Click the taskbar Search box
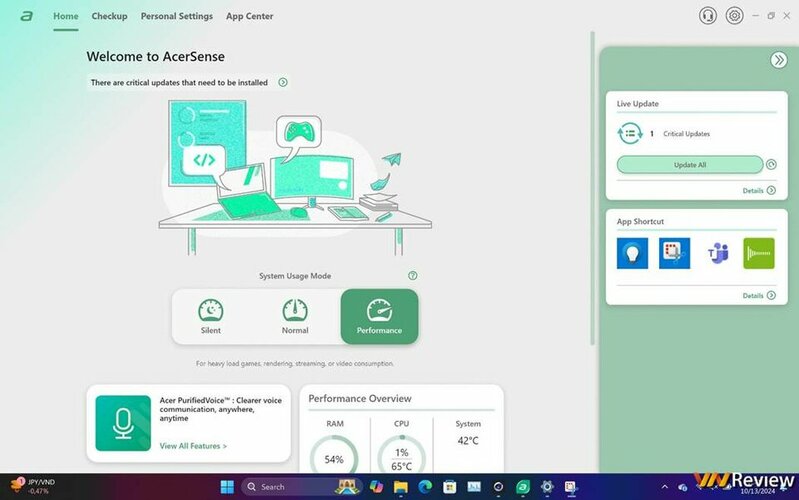The image size is (799, 500). click(302, 487)
